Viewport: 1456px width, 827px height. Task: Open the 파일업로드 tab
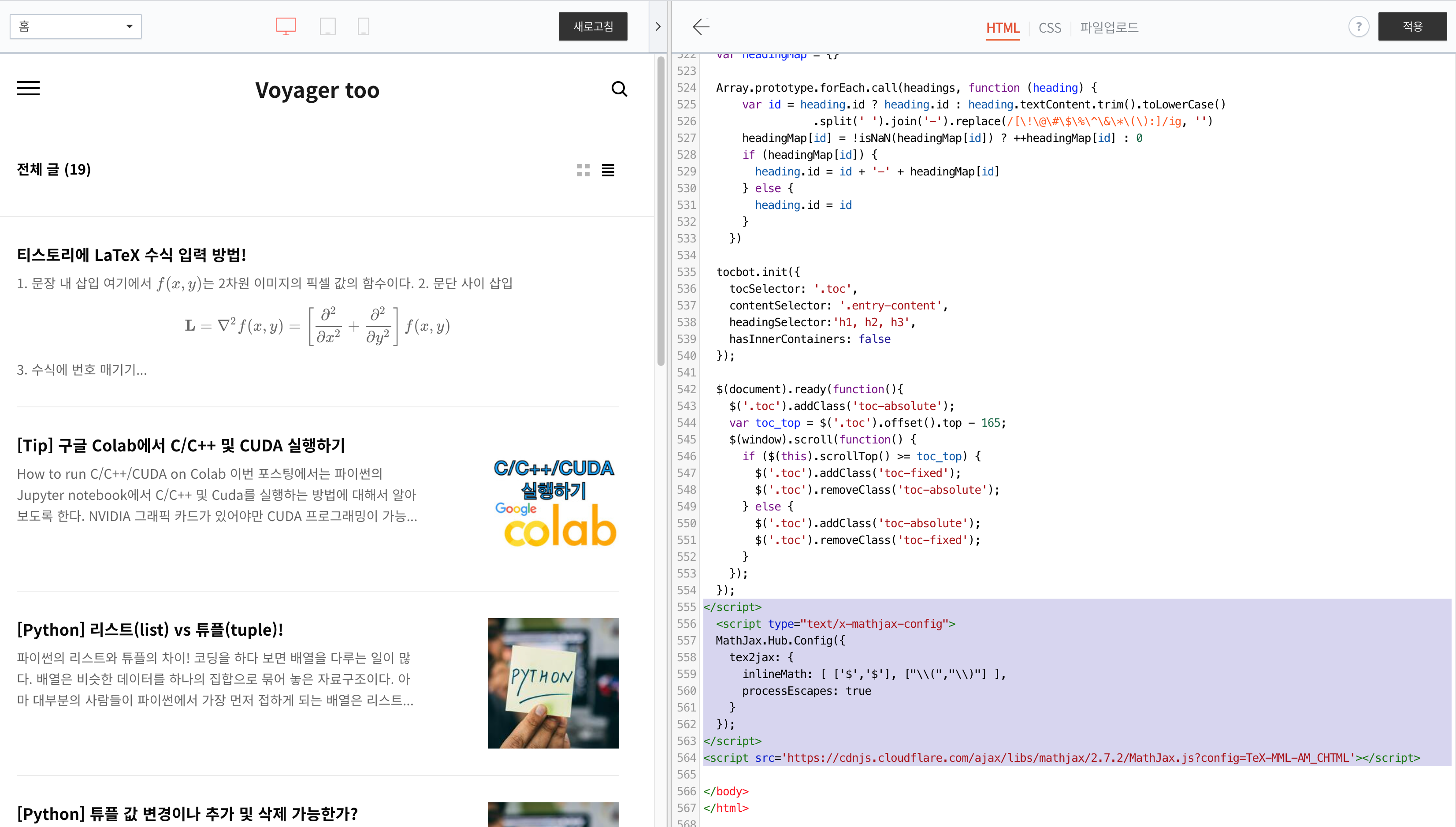(x=1109, y=27)
